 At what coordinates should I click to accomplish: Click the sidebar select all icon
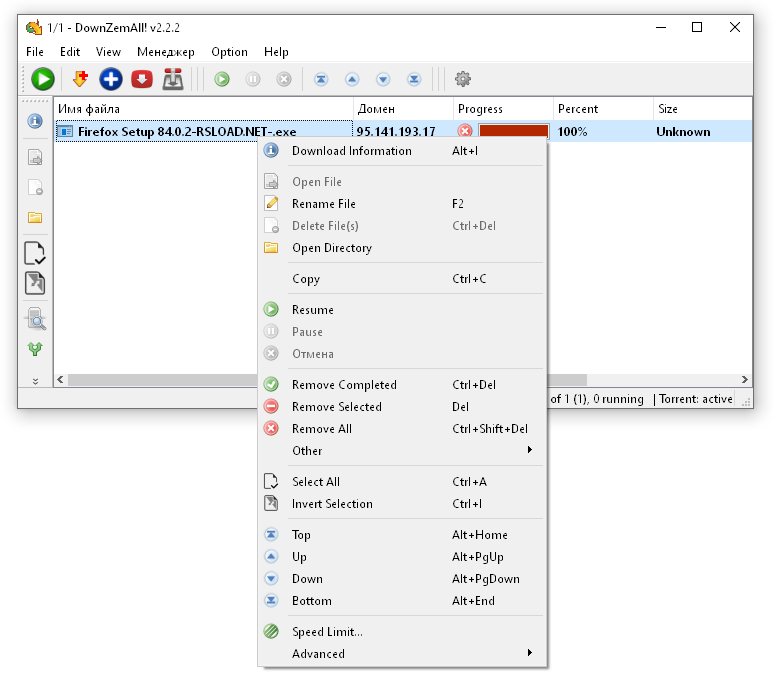(x=35, y=253)
